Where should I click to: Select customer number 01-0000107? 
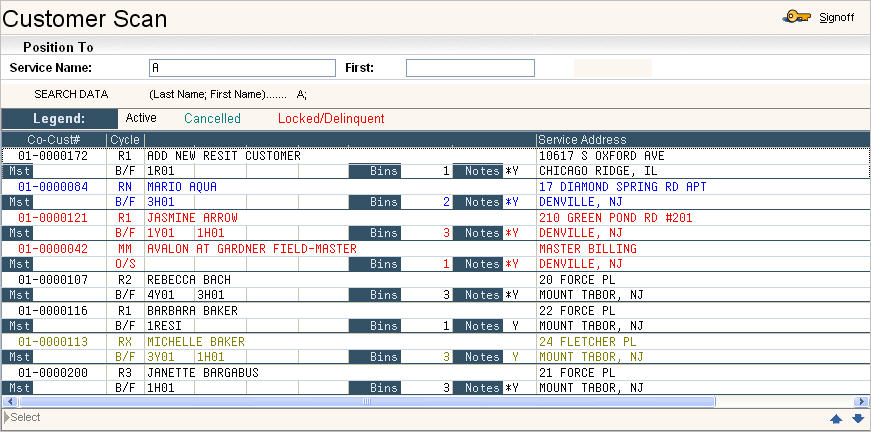click(53, 280)
